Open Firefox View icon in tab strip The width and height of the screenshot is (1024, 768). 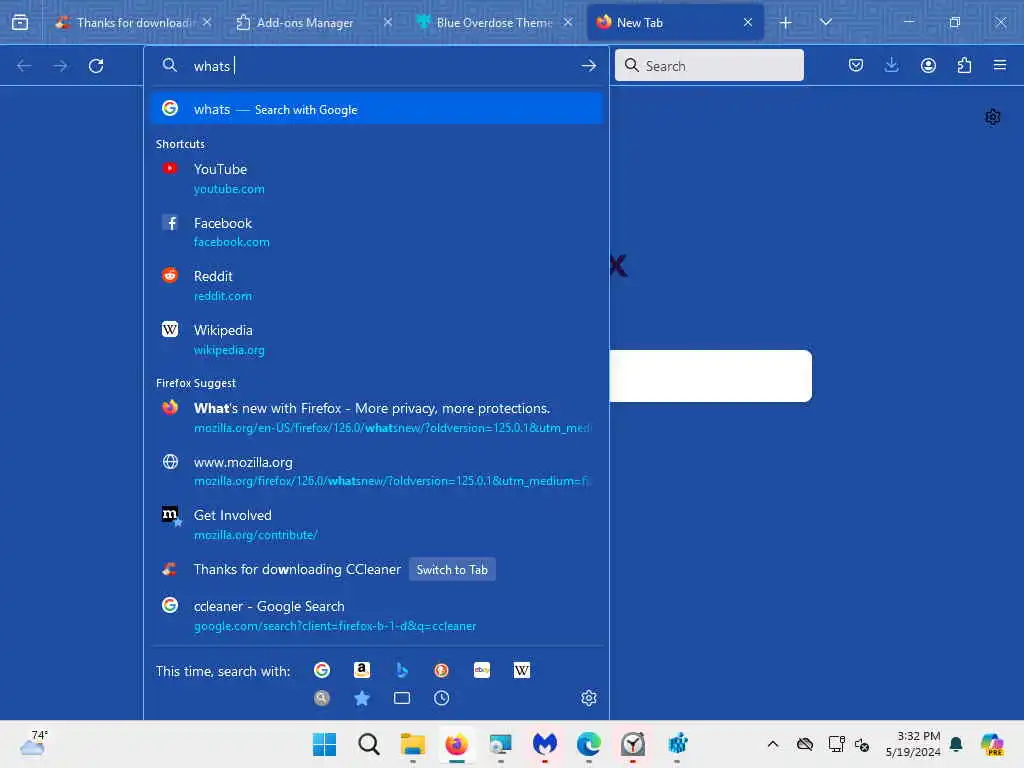point(20,22)
